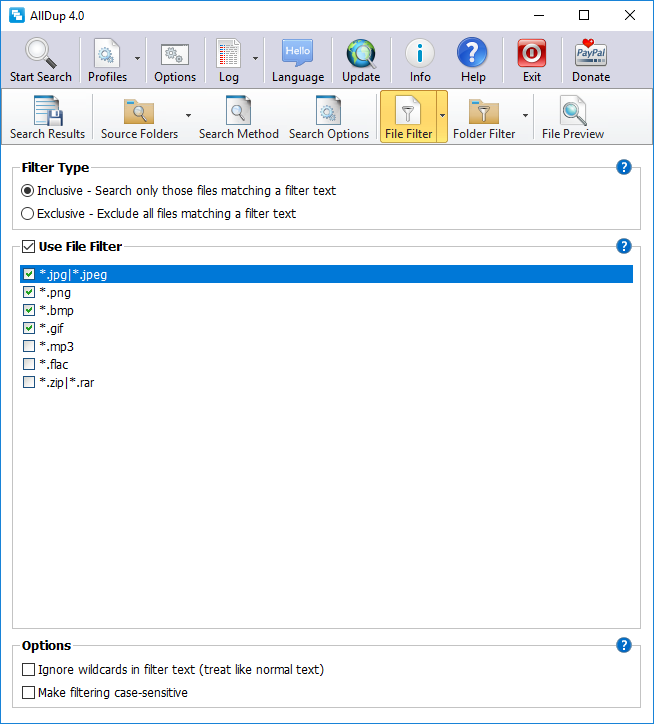654x724 pixels.
Task: Select the *.png filter text row
Action: click(x=55, y=293)
